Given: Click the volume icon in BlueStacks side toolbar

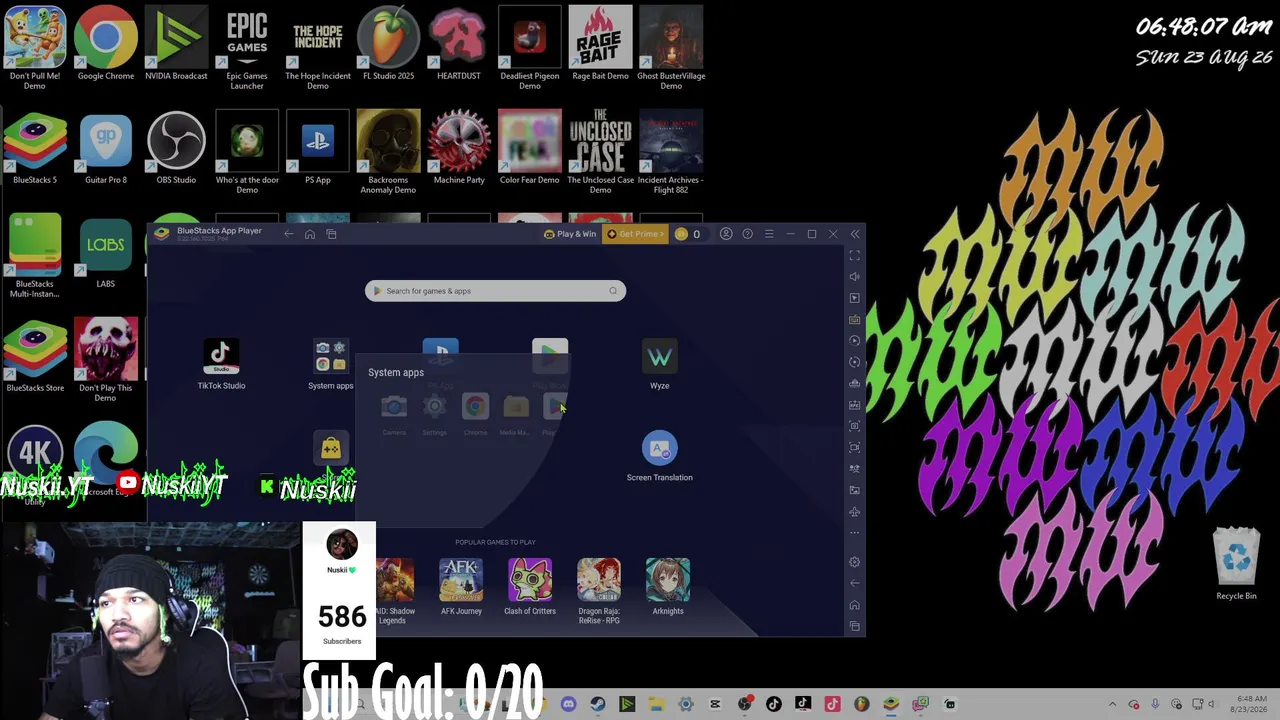Looking at the screenshot, I should click(854, 277).
